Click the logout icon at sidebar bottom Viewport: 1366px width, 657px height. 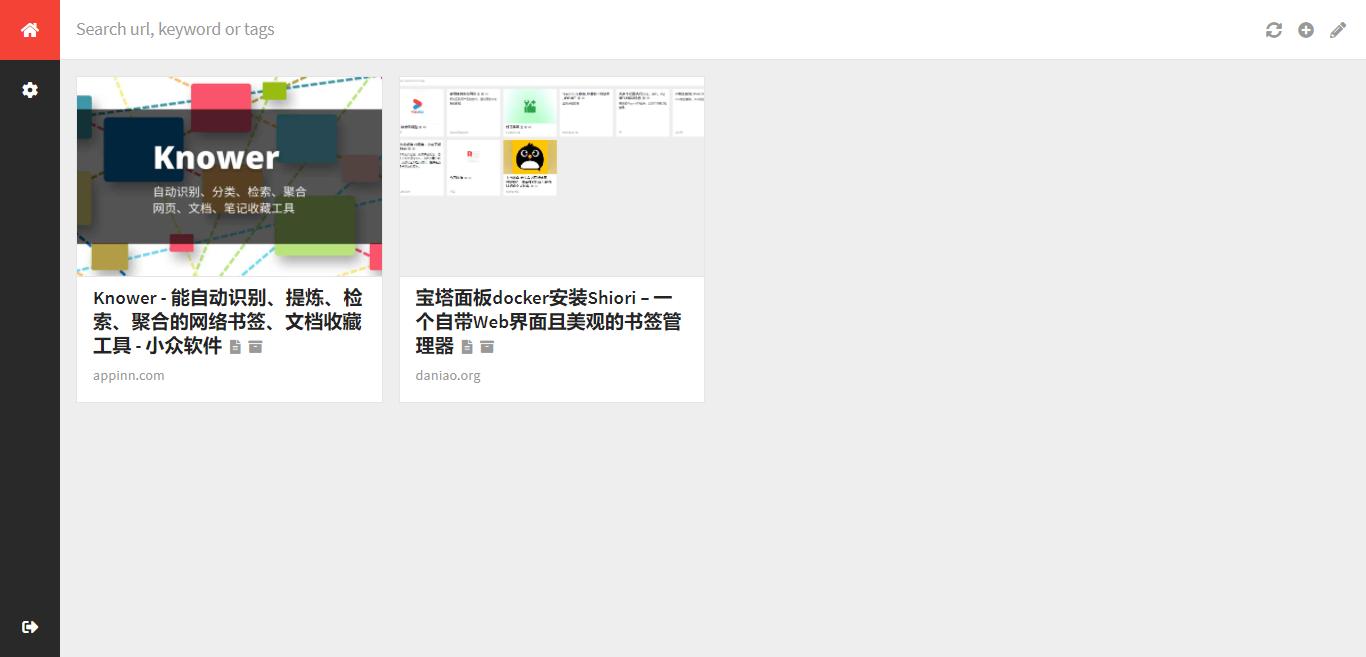point(29,627)
